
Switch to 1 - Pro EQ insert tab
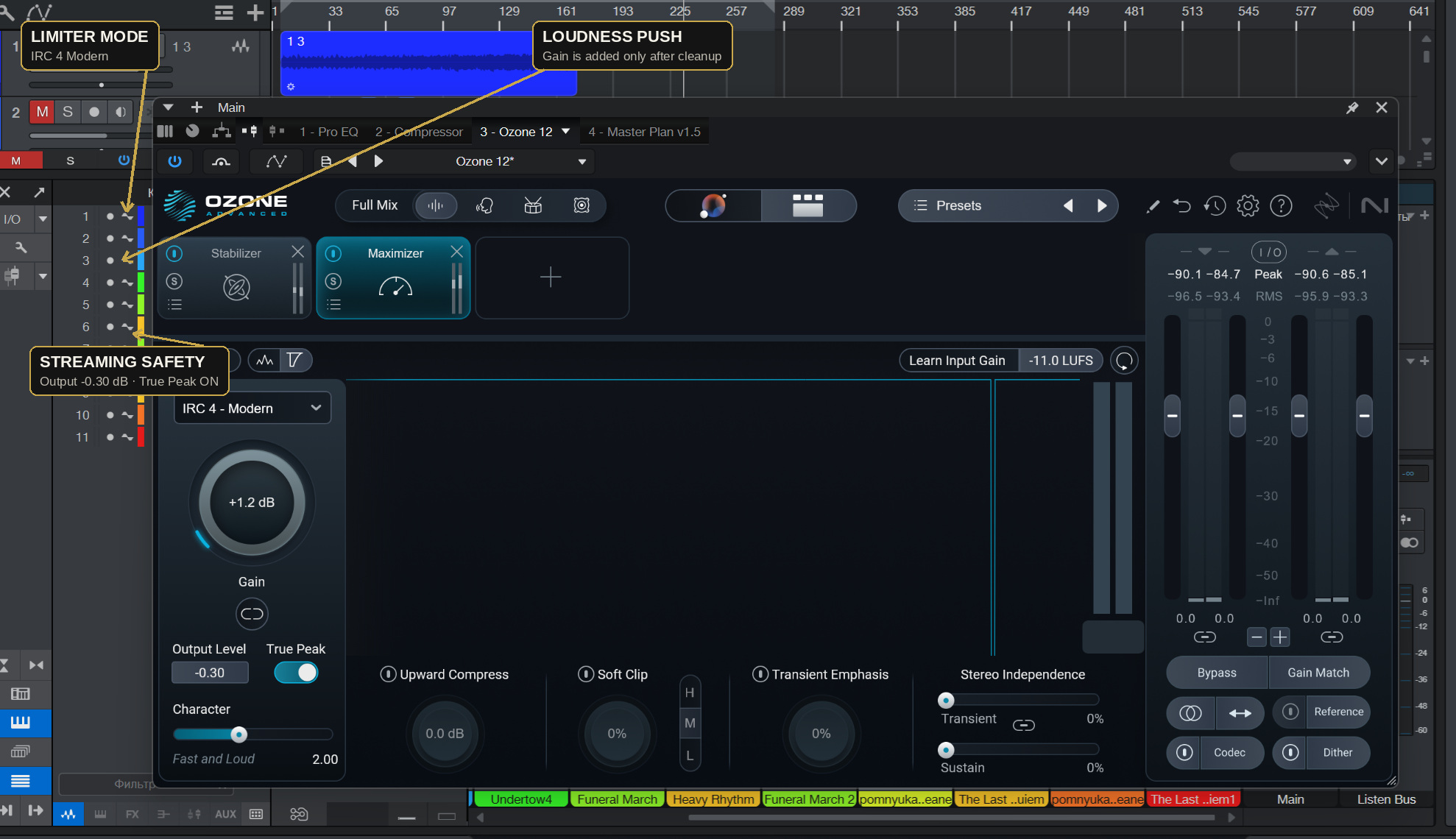[329, 132]
